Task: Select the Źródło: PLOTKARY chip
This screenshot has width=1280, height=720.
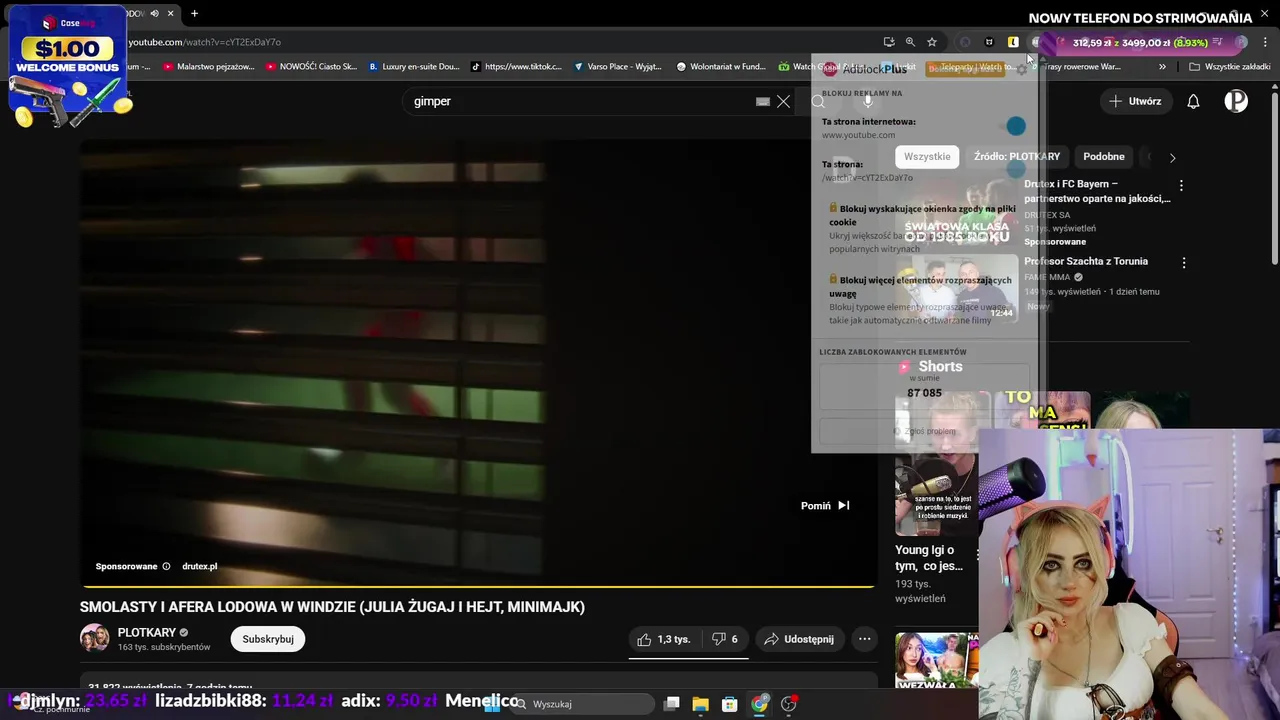Action: click(x=1017, y=157)
